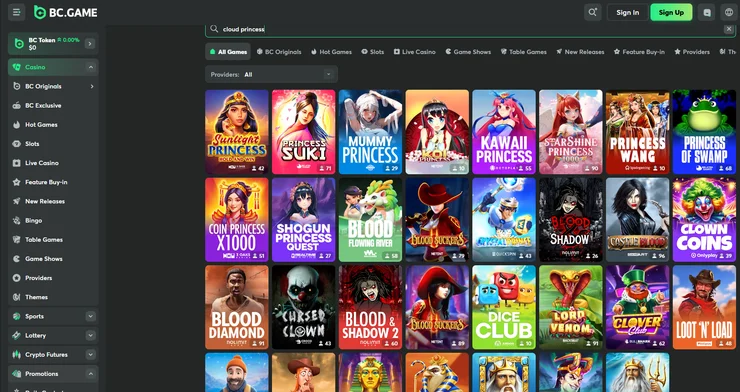This screenshot has height=392, width=740.
Task: Switch to the Feature Buy-in tab
Action: tap(639, 52)
